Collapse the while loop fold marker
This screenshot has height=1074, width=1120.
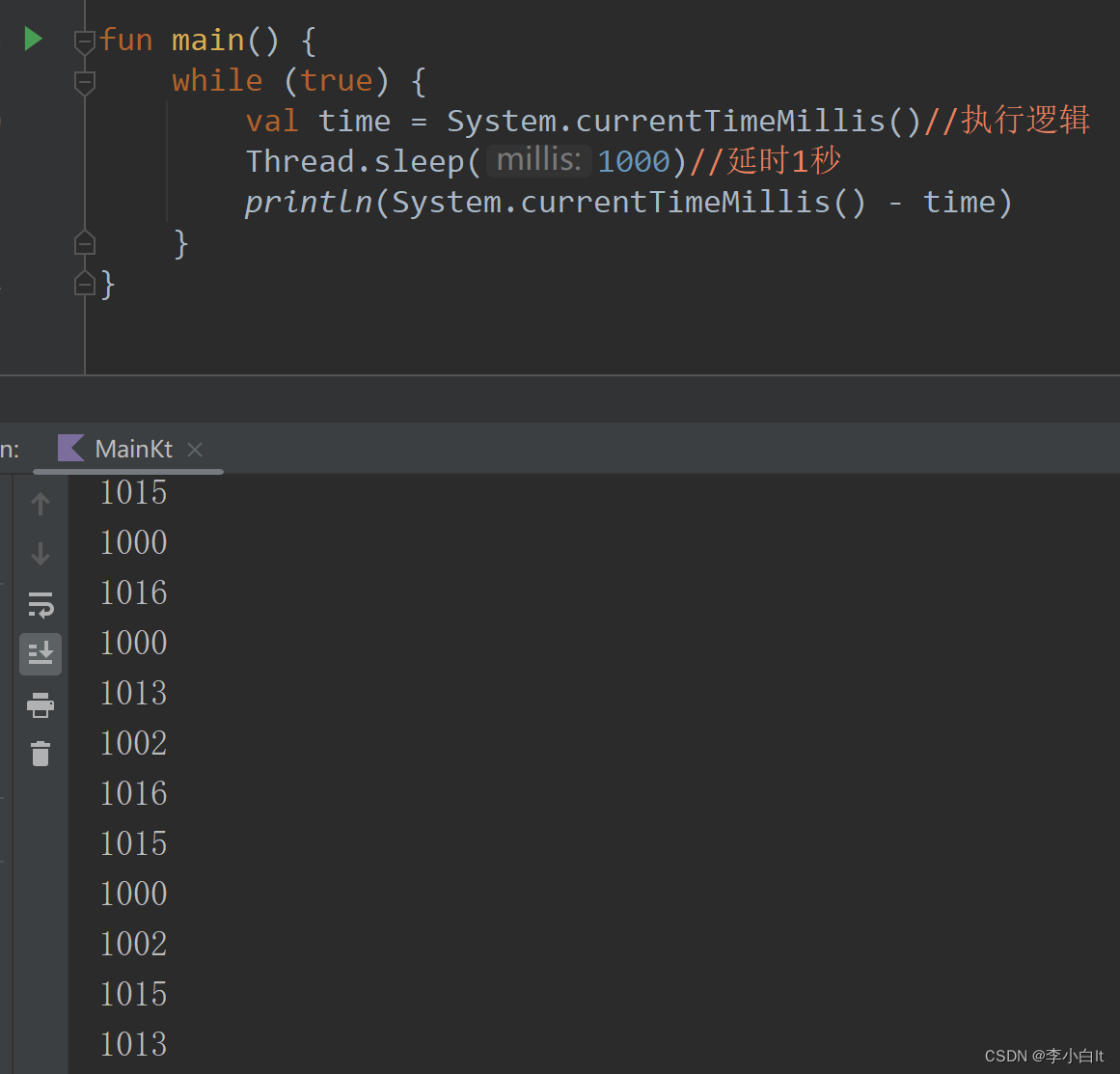click(85, 82)
